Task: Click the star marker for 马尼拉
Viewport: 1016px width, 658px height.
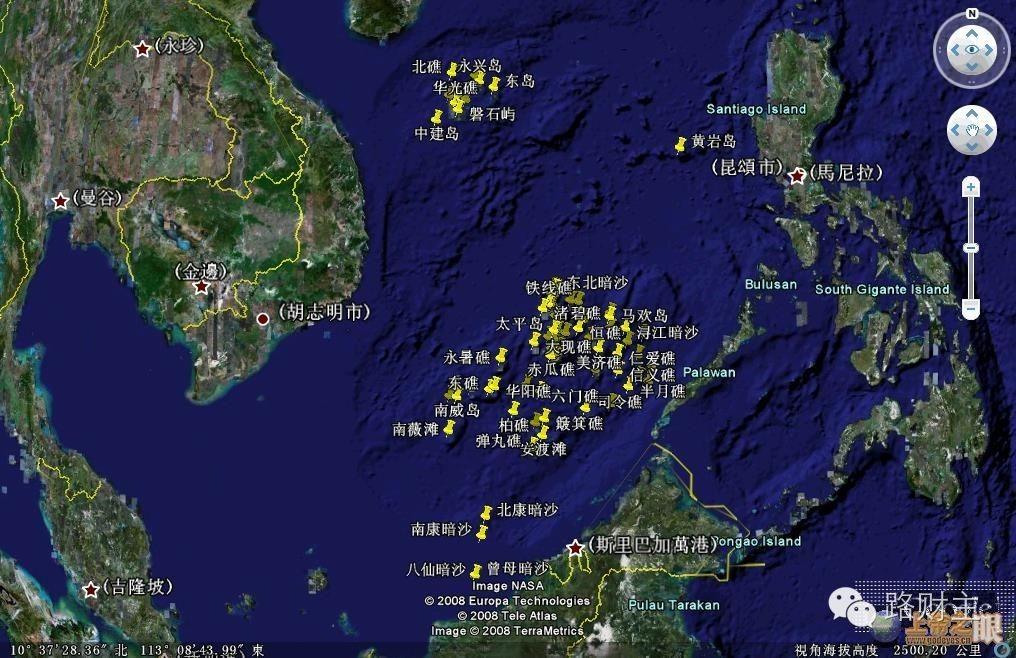Action: pyautogui.click(x=796, y=175)
